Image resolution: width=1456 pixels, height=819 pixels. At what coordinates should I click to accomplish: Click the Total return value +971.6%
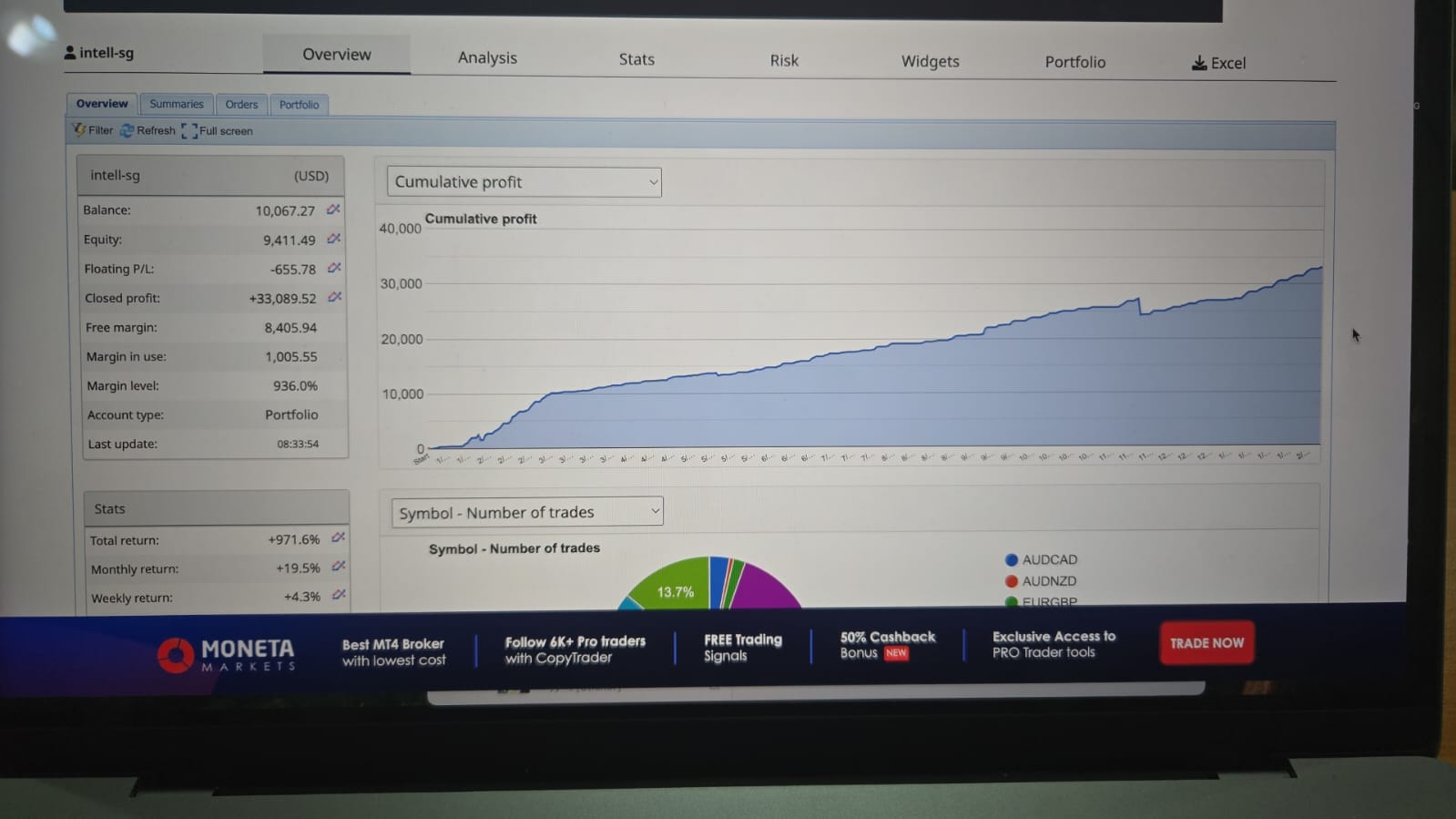(x=294, y=540)
